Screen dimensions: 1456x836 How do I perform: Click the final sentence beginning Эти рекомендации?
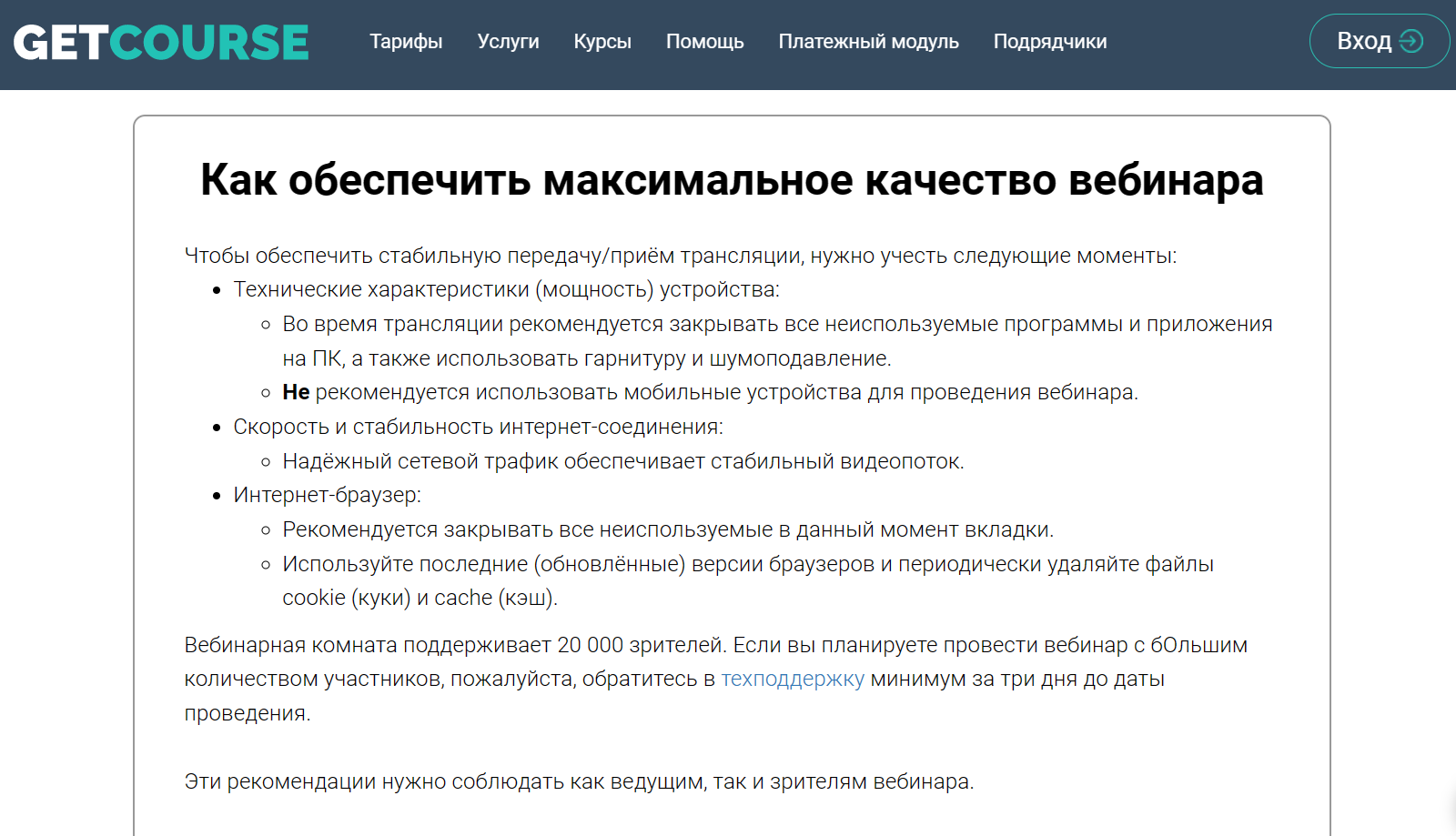click(579, 781)
